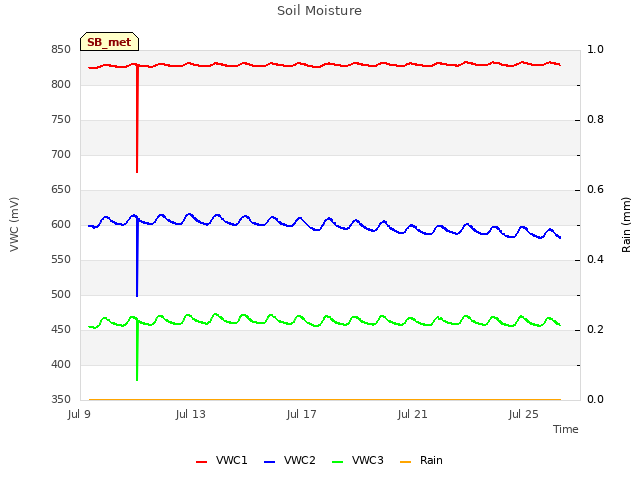Screen dimensions: 640x480
Task: Click the orange Rain legend swatch
Action: 405,462
